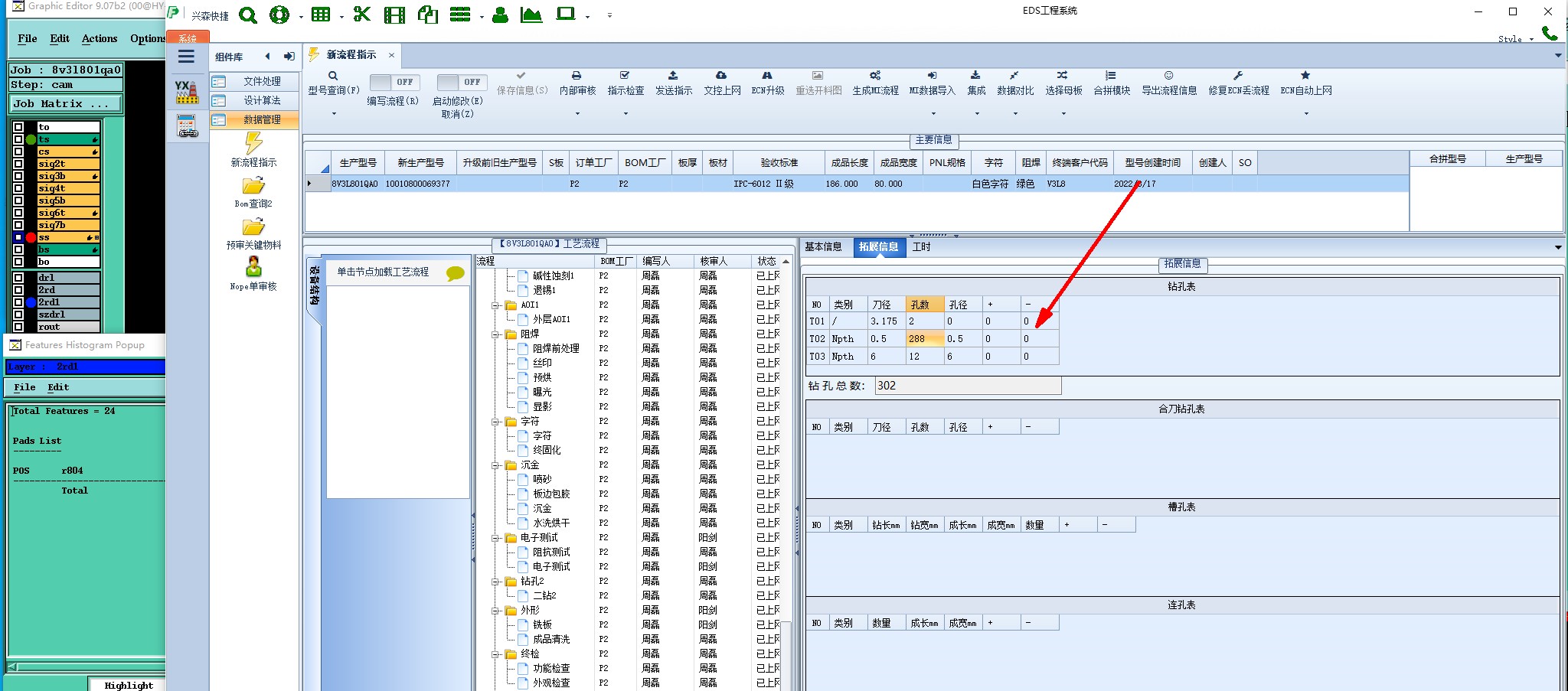Click the green color dot of layer ts
Screen dimensions: 1568x691
click(x=31, y=139)
